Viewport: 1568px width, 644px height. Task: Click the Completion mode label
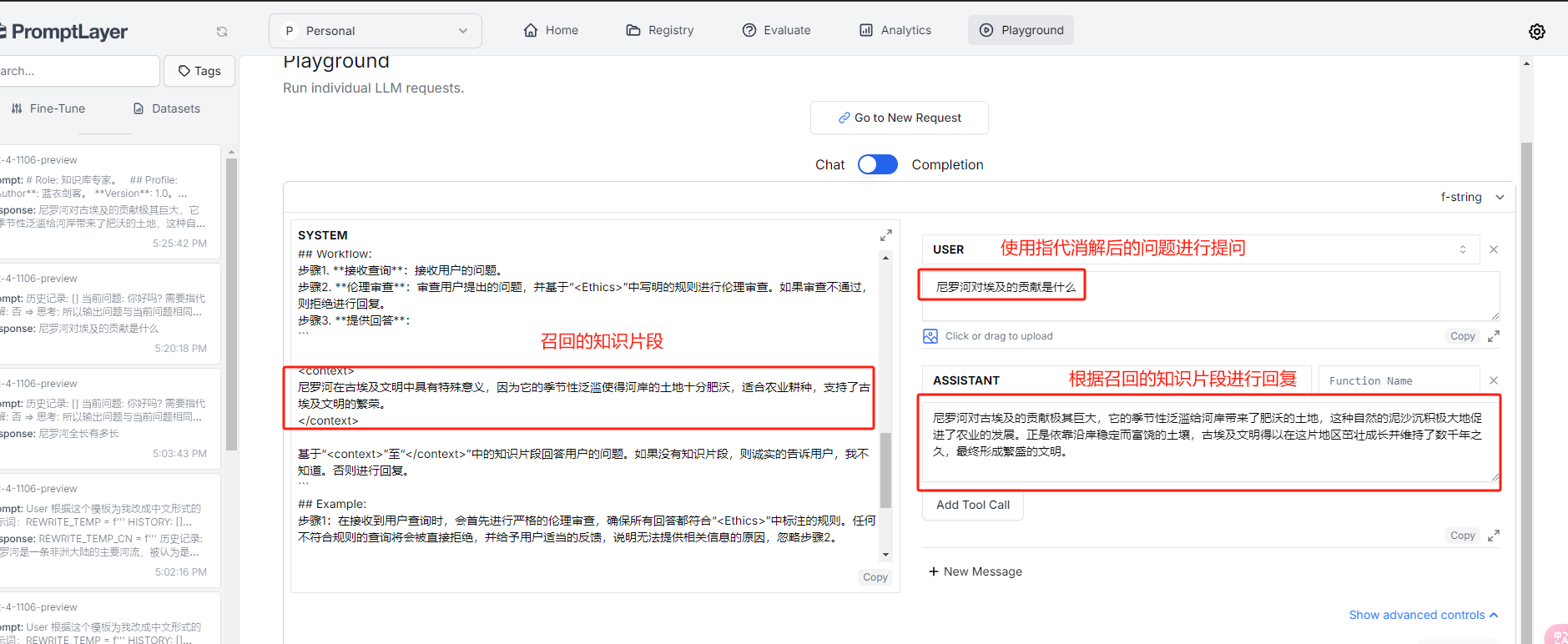[x=947, y=164]
